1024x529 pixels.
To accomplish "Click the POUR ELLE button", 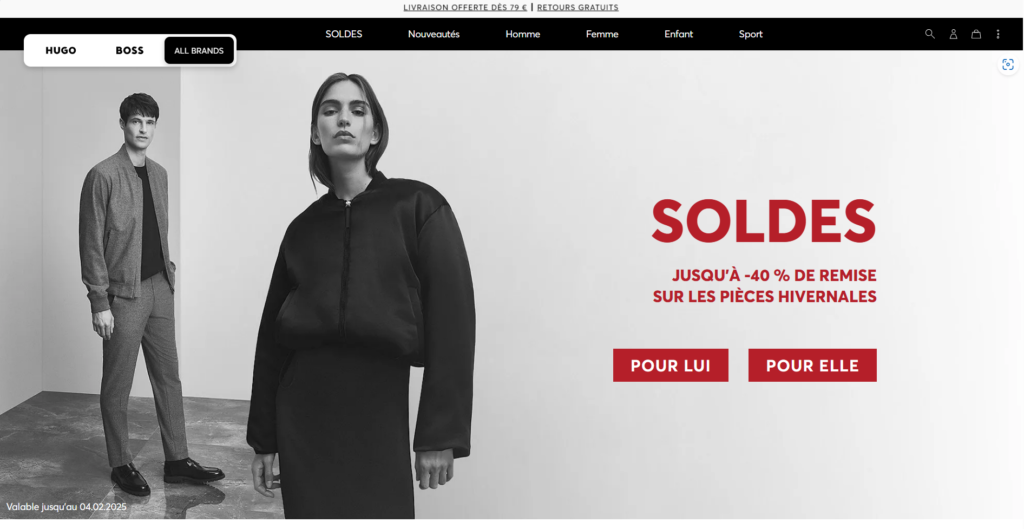I will click(812, 365).
